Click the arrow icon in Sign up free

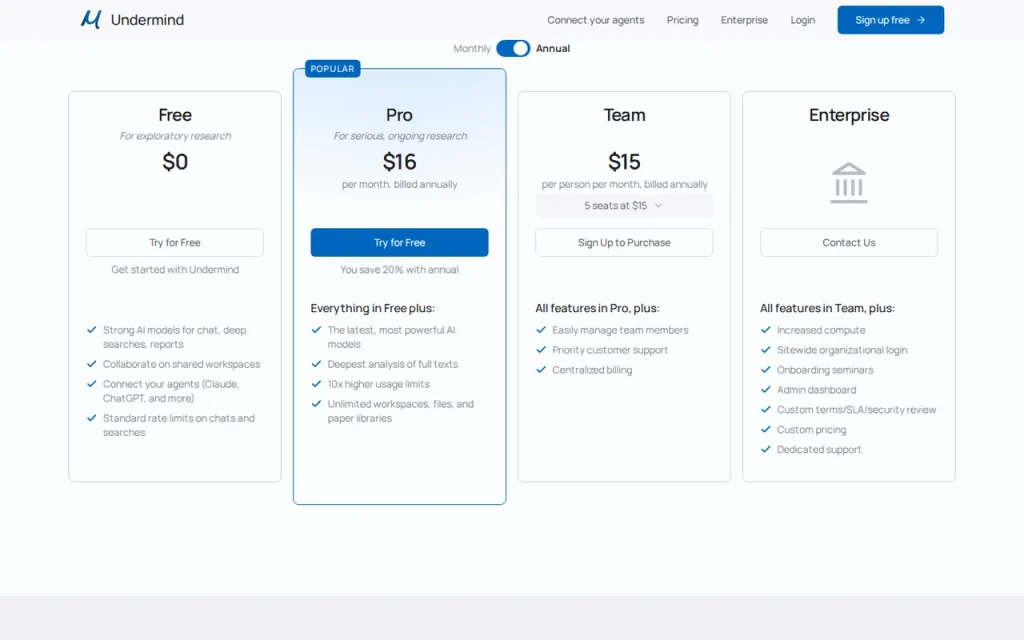point(921,20)
